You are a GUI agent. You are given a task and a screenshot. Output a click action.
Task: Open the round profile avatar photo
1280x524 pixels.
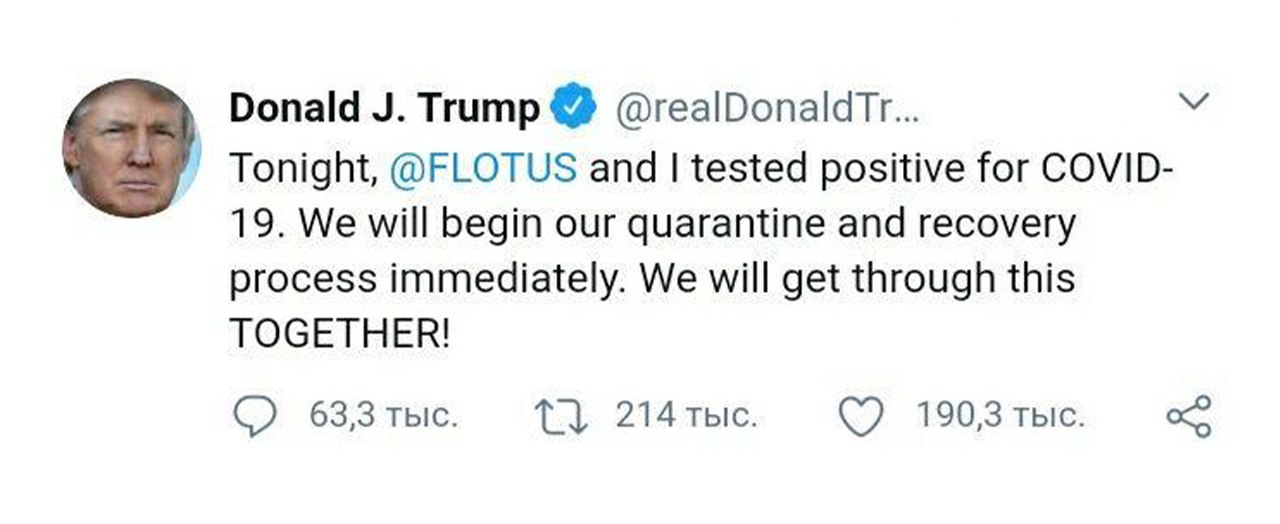[x=131, y=148]
